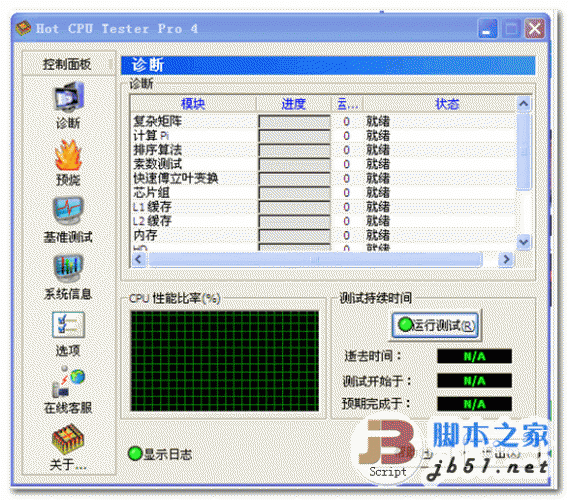Click the horizontal scrollbar thumb
This screenshot has width=568, height=500.
click(x=315, y=259)
